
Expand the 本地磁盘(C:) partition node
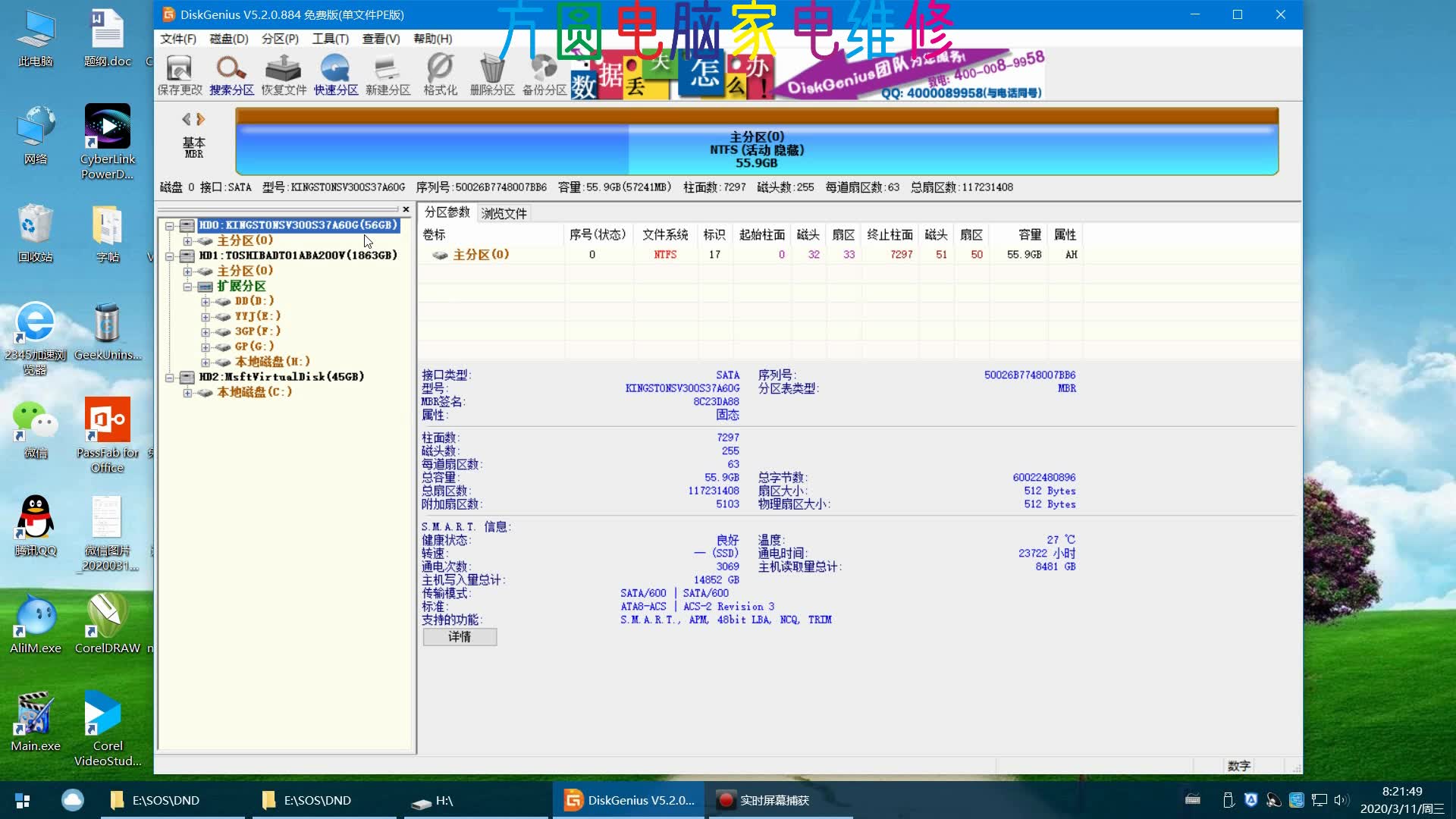(x=187, y=393)
